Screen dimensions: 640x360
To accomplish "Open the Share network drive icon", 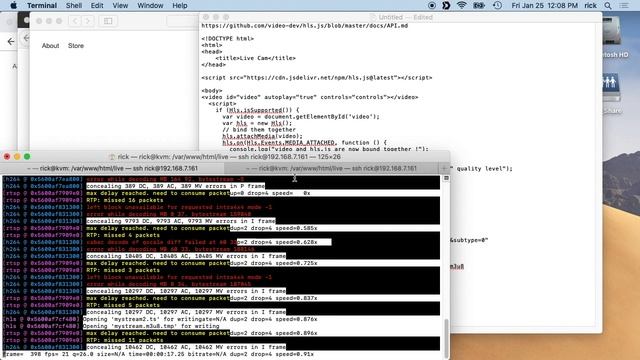I will tap(611, 94).
